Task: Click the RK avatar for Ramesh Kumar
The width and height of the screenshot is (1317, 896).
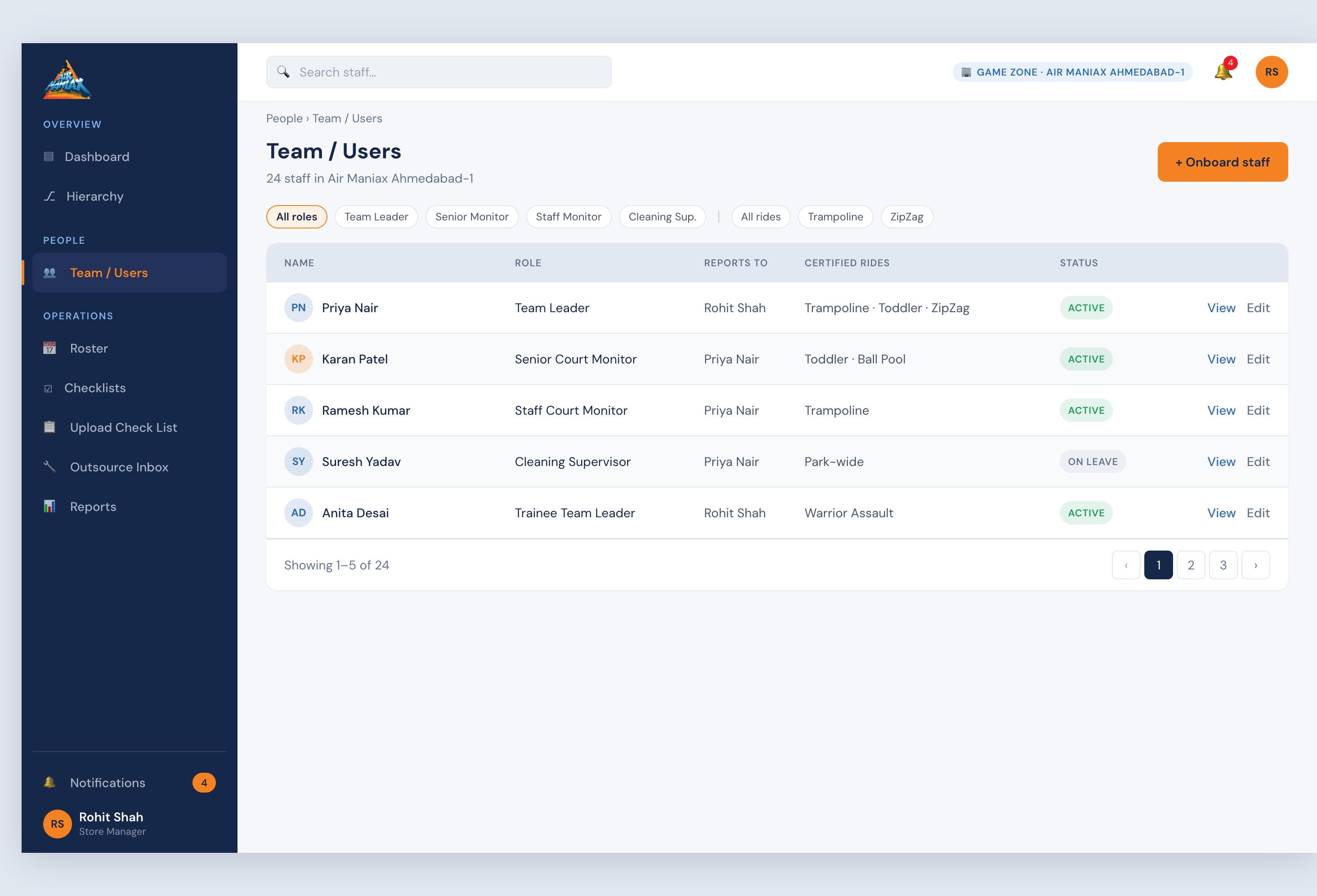Action: pyautogui.click(x=299, y=410)
